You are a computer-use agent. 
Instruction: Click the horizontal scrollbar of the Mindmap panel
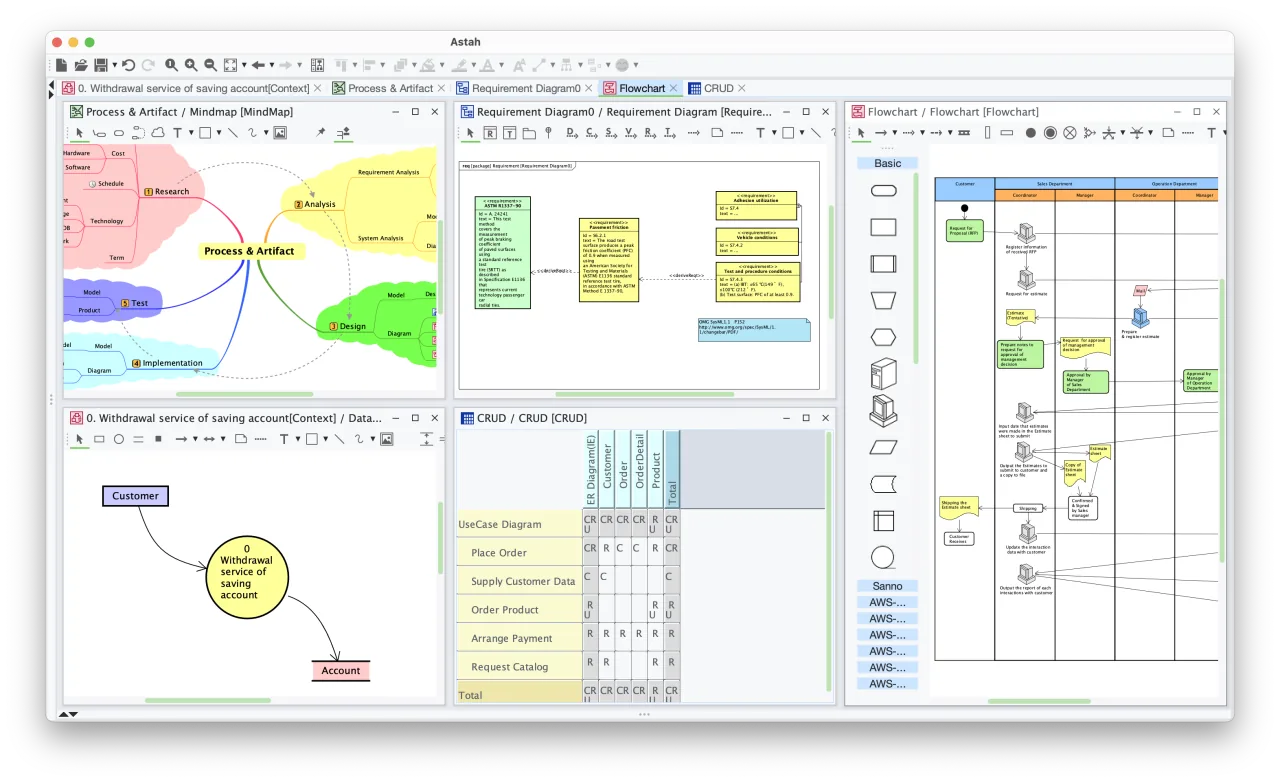(x=245, y=394)
